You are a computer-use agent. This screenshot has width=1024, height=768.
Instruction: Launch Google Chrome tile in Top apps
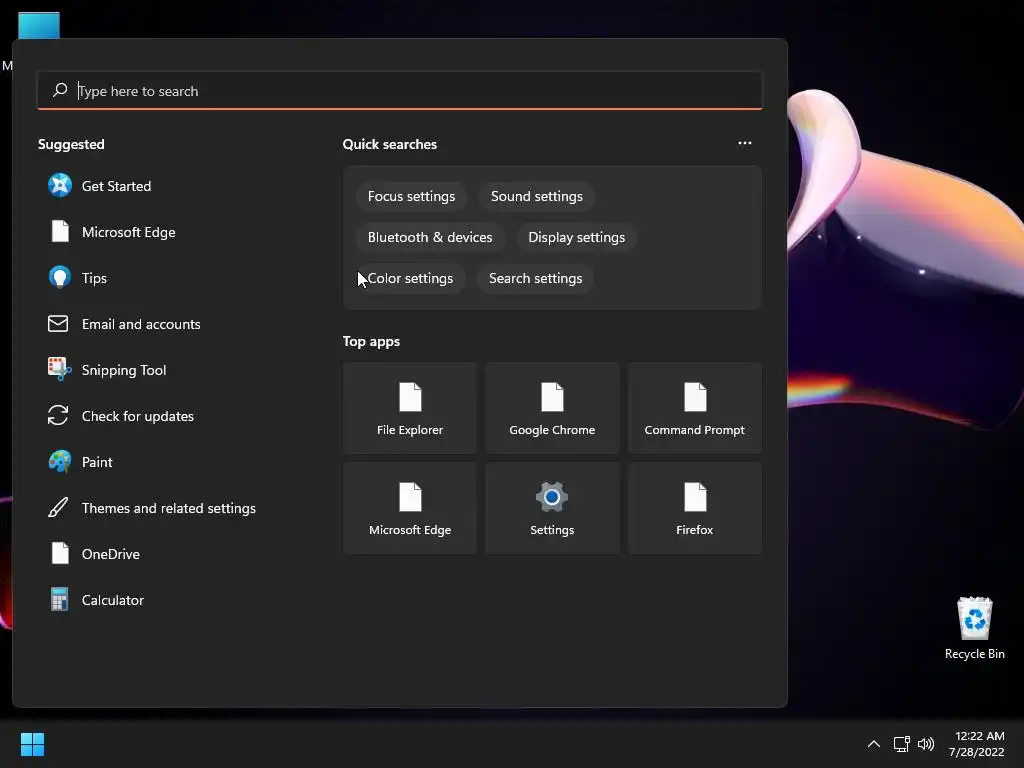pyautogui.click(x=552, y=408)
